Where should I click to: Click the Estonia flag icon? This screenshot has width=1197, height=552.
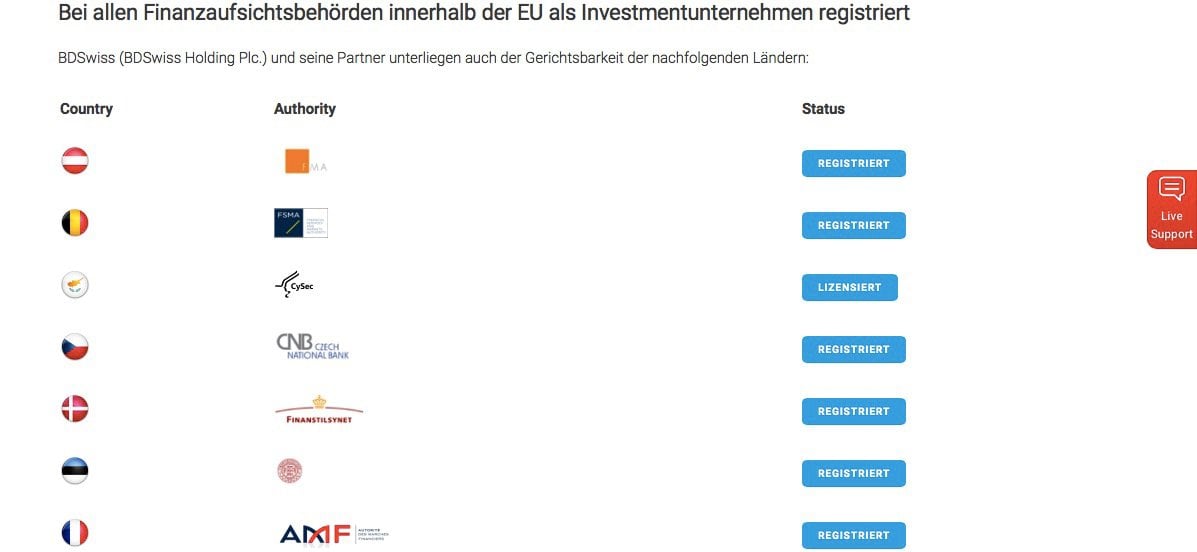click(75, 471)
